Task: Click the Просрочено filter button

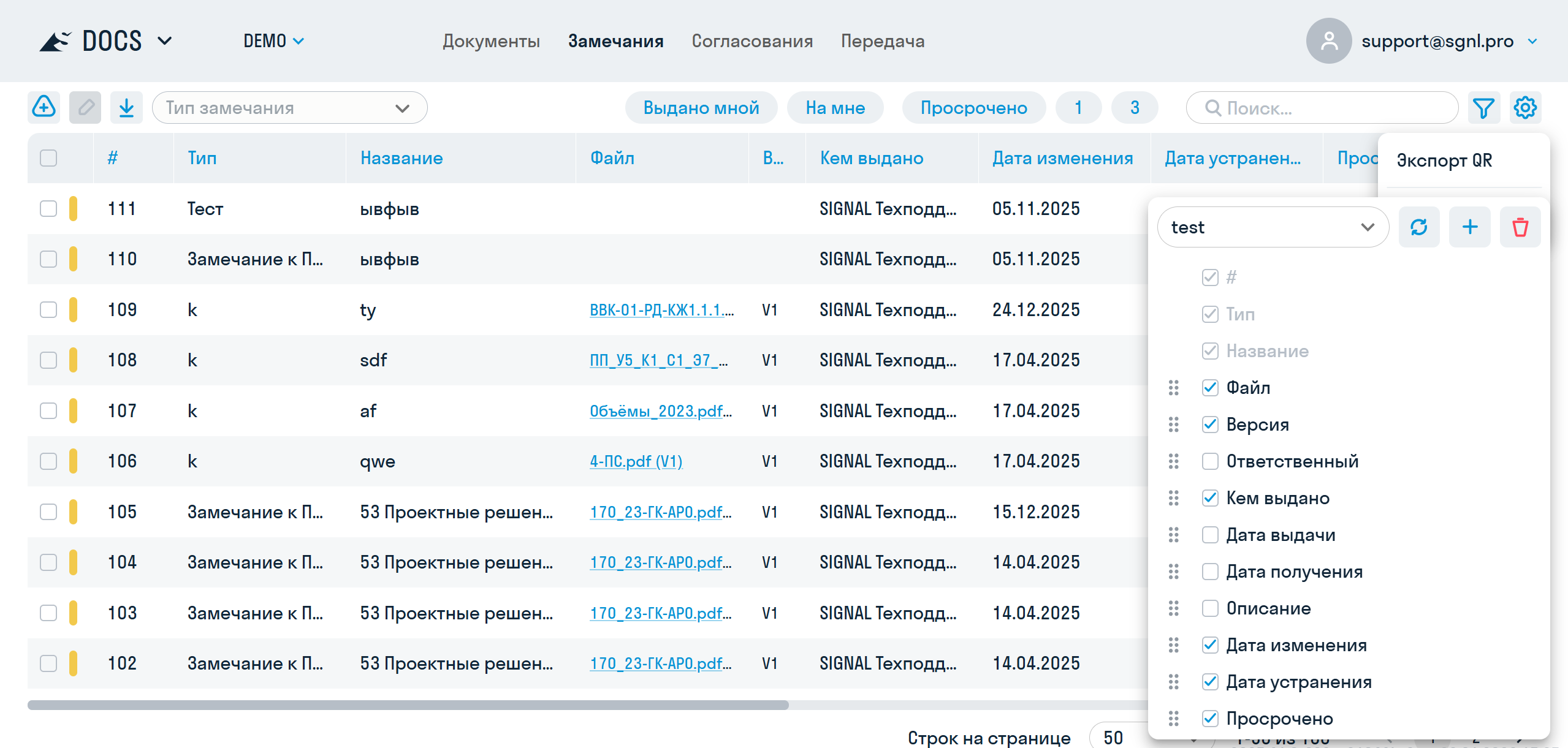Action: point(973,108)
